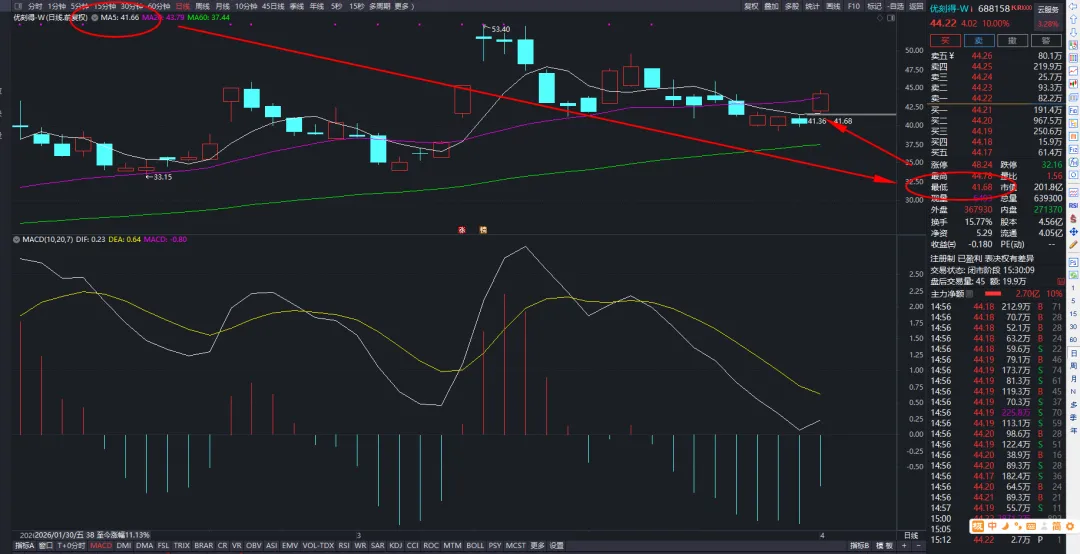The image size is (1080, 554).
Task: Select the MACD indicator tab
Action: [101, 545]
